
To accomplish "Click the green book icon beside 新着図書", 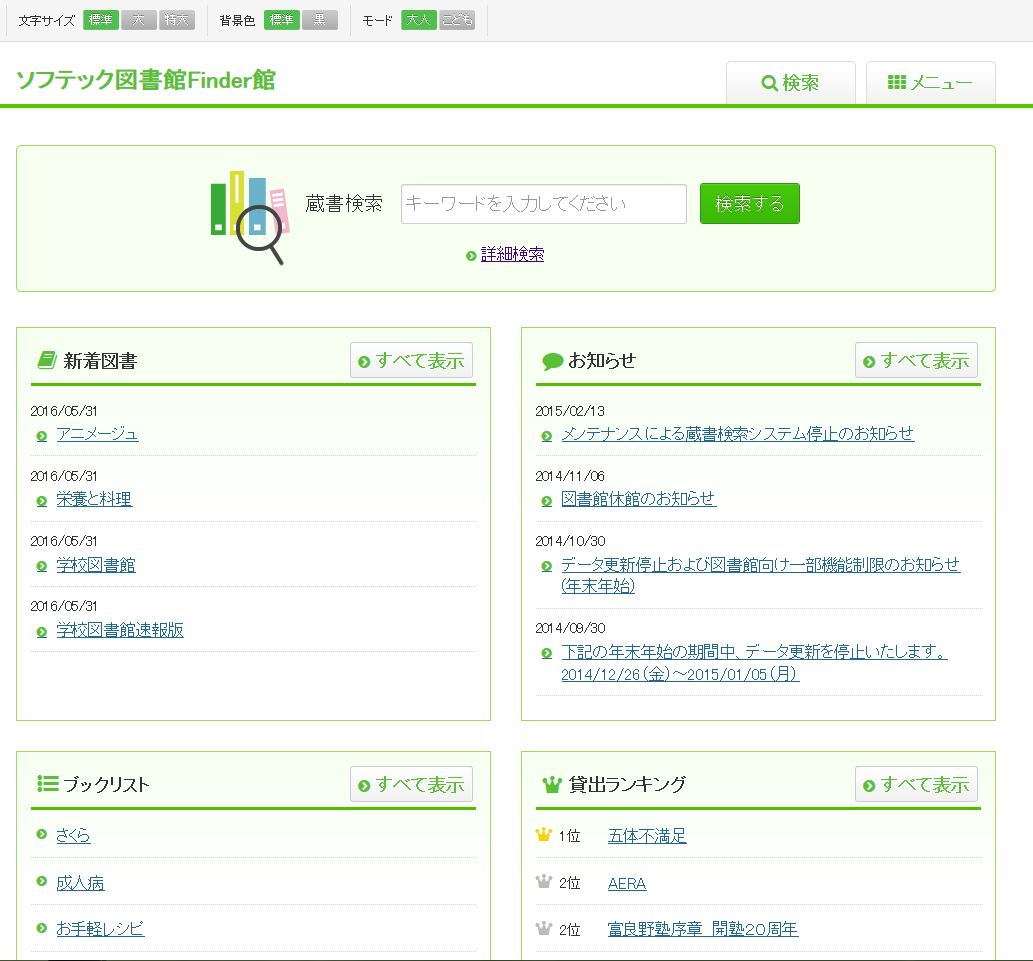I will point(46,360).
